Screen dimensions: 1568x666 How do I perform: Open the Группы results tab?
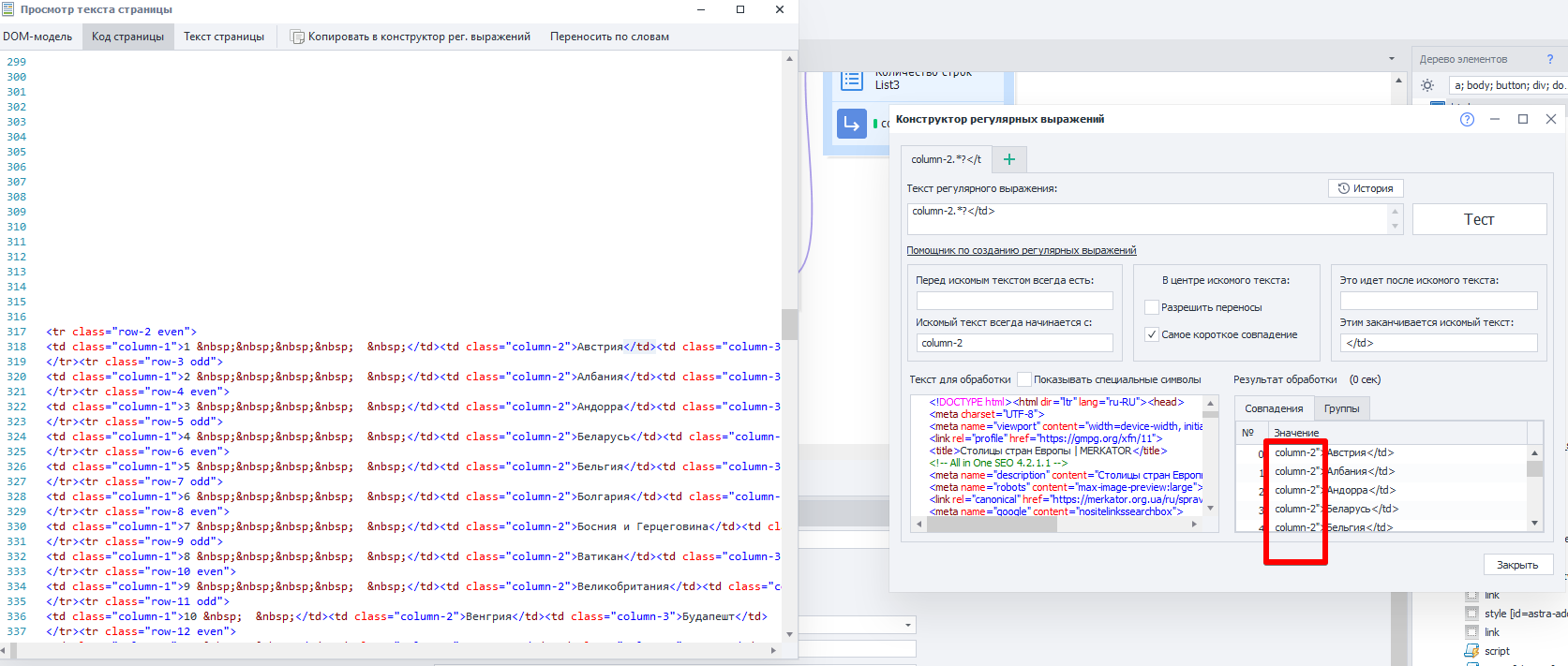[1341, 408]
